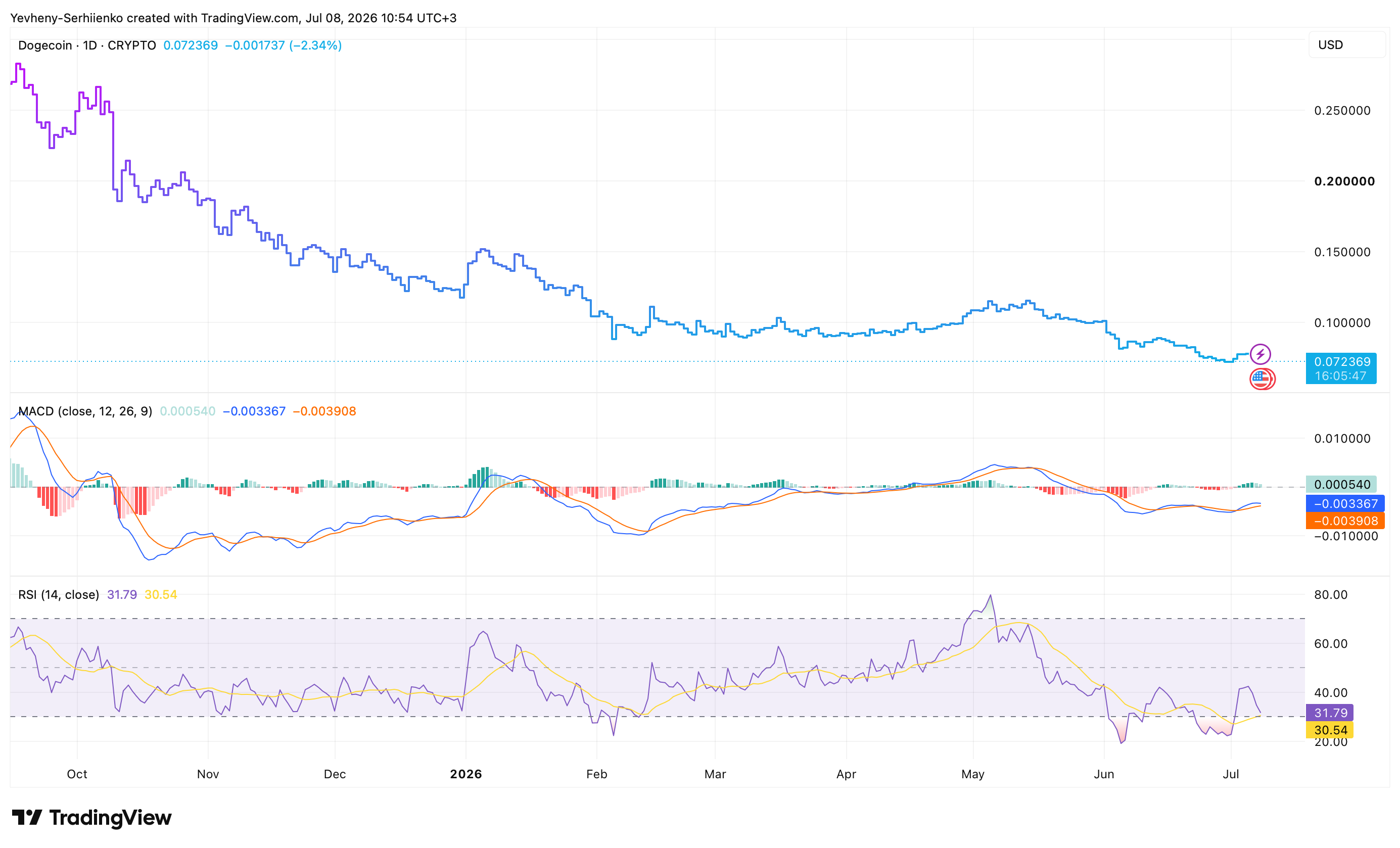Click the Nov label on time axis
This screenshot has width=1400, height=848.
(208, 774)
